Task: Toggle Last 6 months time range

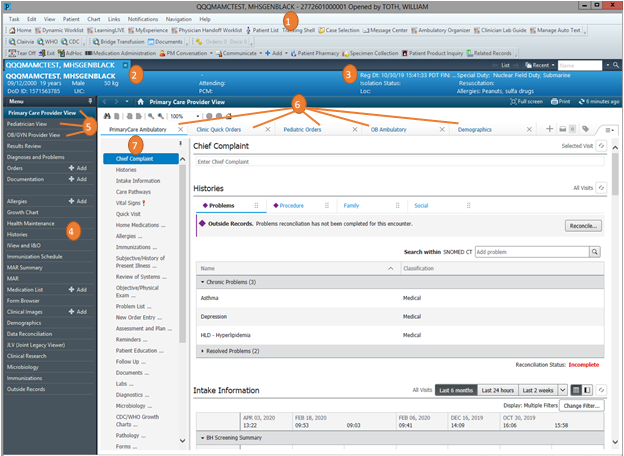Action: [x=457, y=389]
